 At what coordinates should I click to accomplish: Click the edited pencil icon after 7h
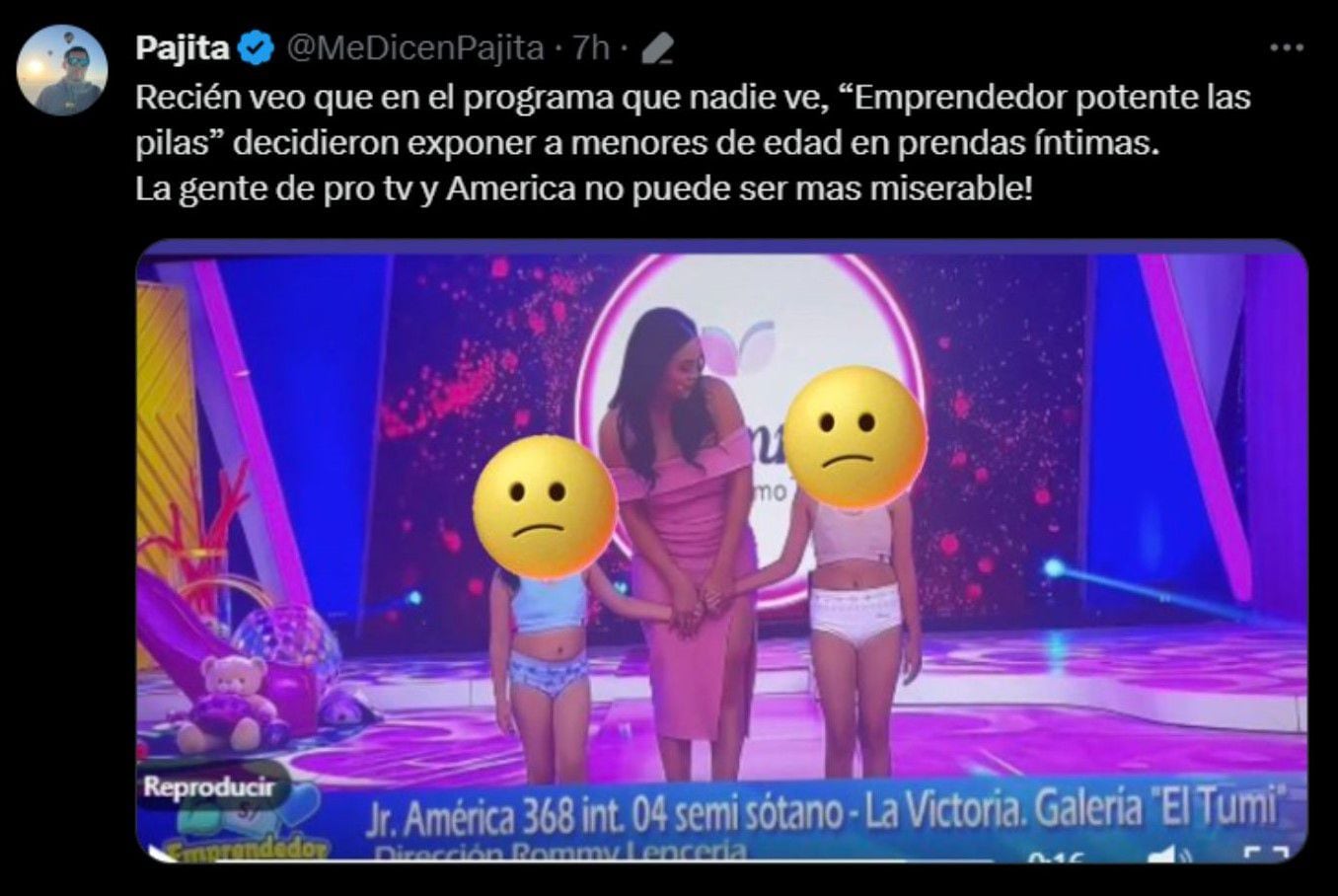658,47
